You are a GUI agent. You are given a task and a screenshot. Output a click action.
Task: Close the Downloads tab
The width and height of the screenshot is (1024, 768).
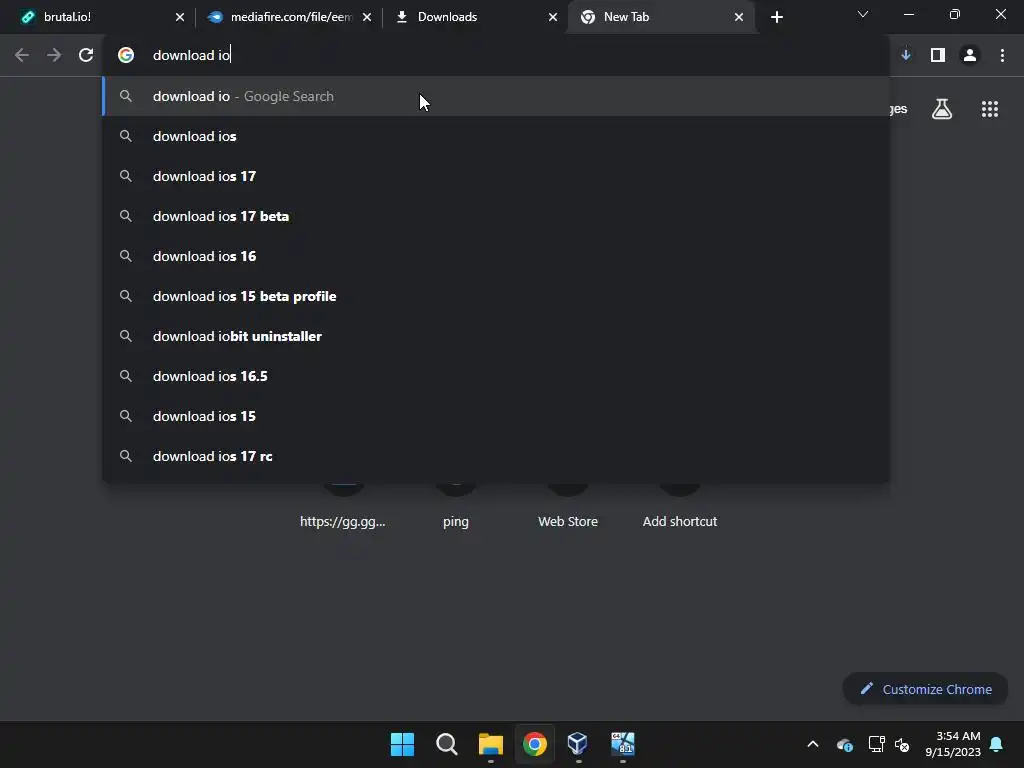553,17
